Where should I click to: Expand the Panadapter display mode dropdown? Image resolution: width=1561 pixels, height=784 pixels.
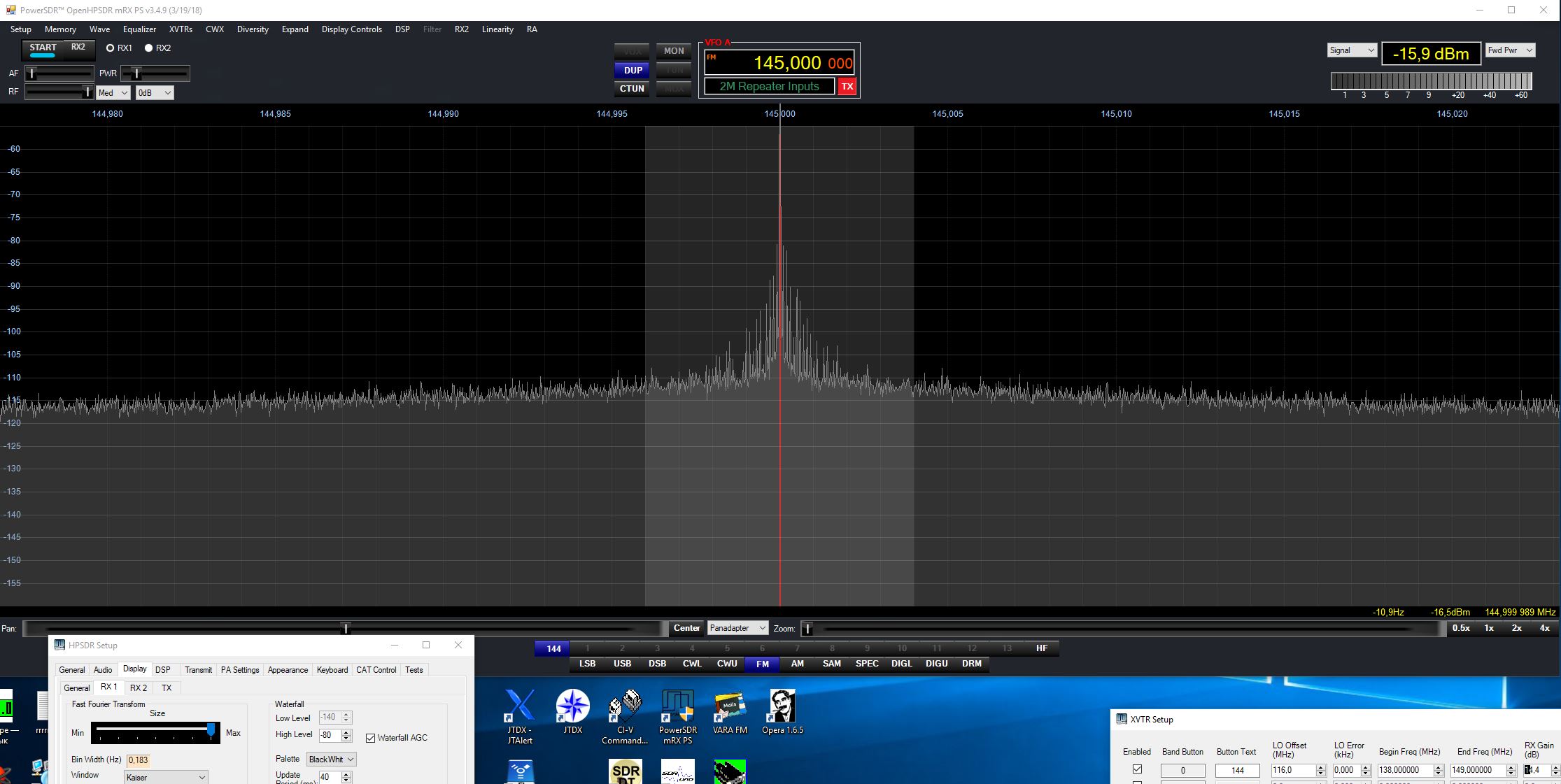pos(737,628)
